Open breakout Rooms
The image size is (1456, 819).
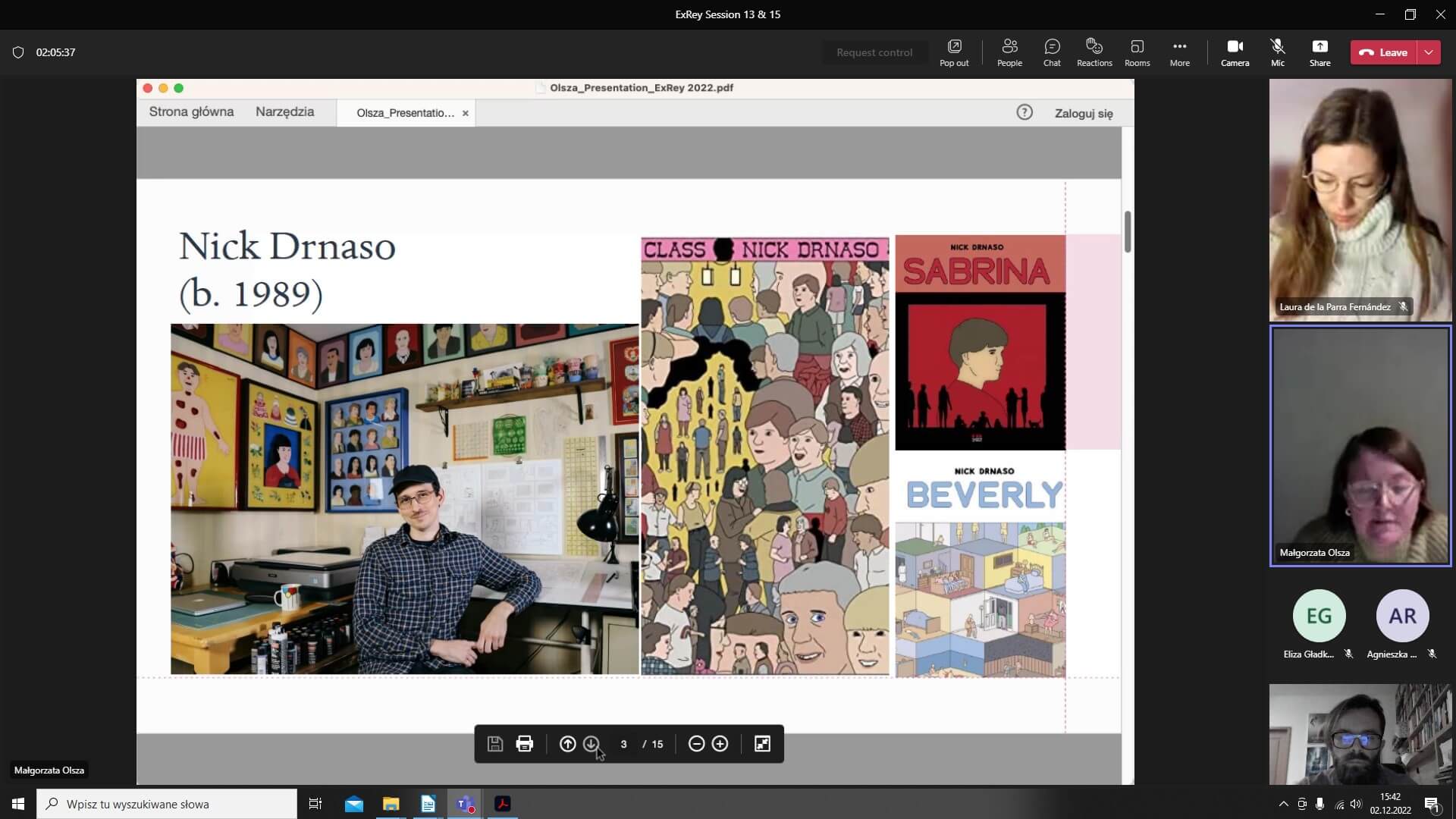click(x=1137, y=52)
